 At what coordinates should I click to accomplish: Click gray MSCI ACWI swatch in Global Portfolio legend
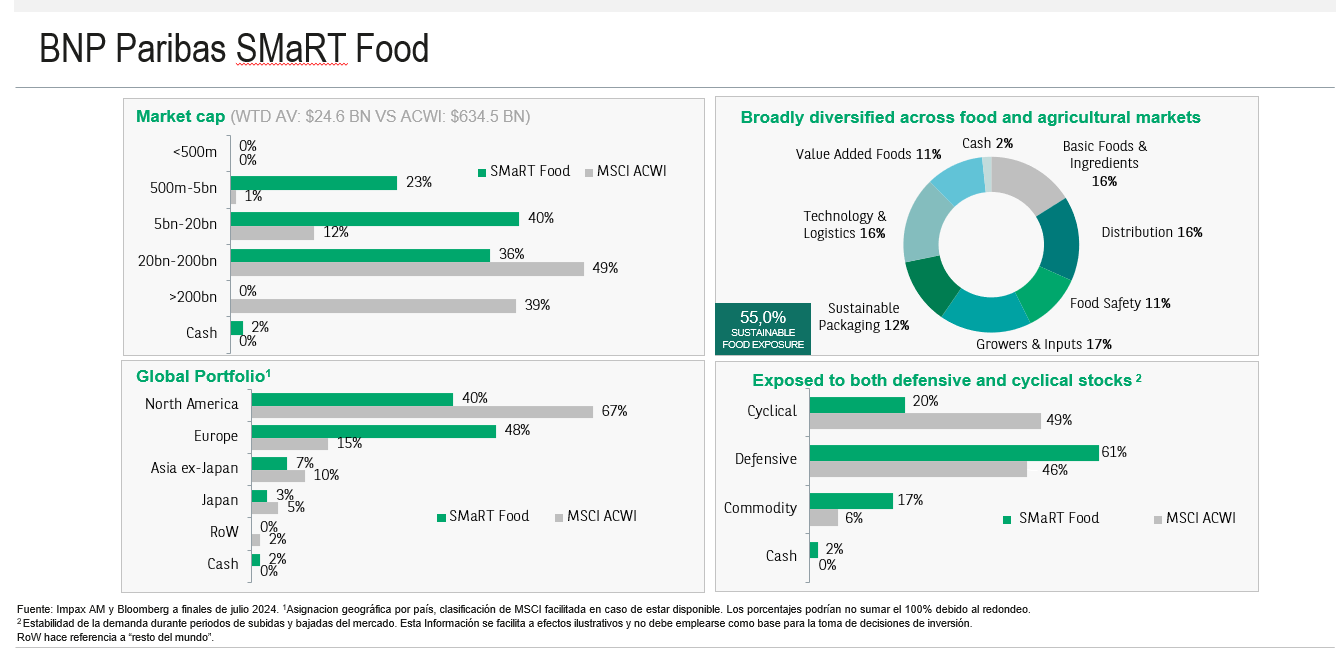click(557, 517)
